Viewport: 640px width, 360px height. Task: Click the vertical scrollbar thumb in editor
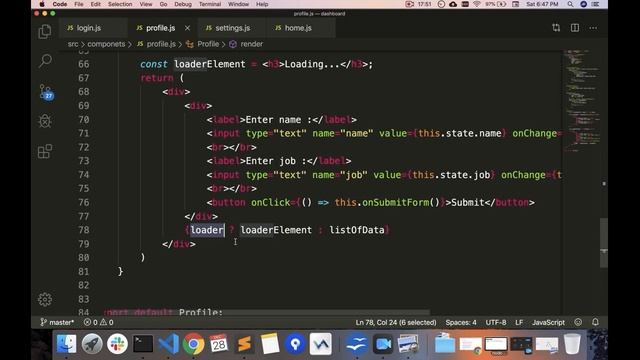tap(604, 243)
